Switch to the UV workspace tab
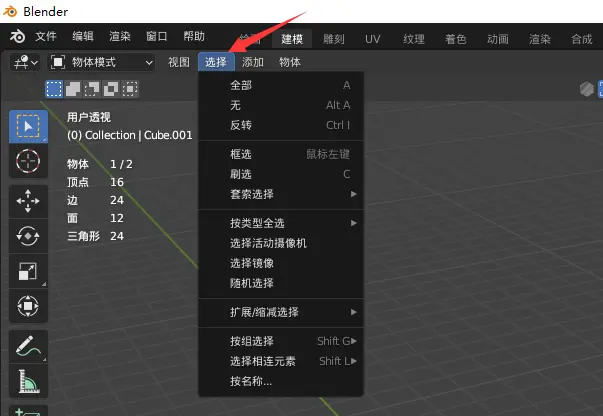603x416 pixels. (x=372, y=39)
